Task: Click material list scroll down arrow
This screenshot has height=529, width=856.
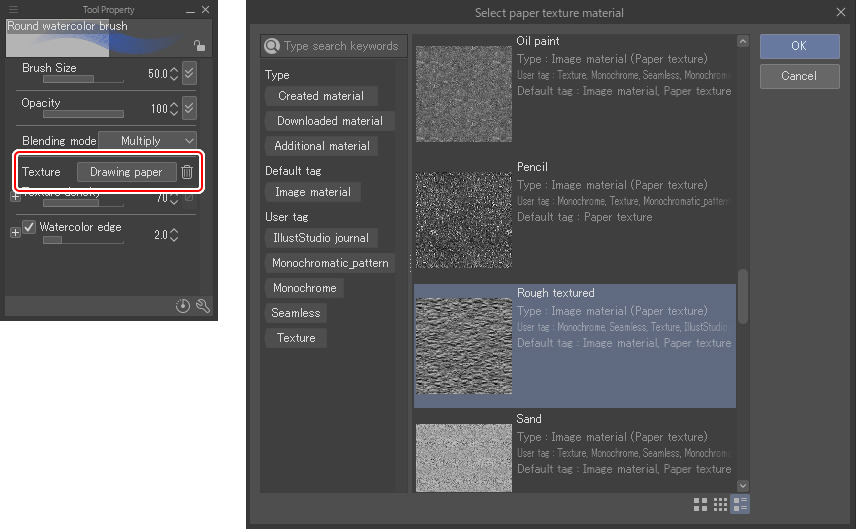Action: click(x=742, y=485)
